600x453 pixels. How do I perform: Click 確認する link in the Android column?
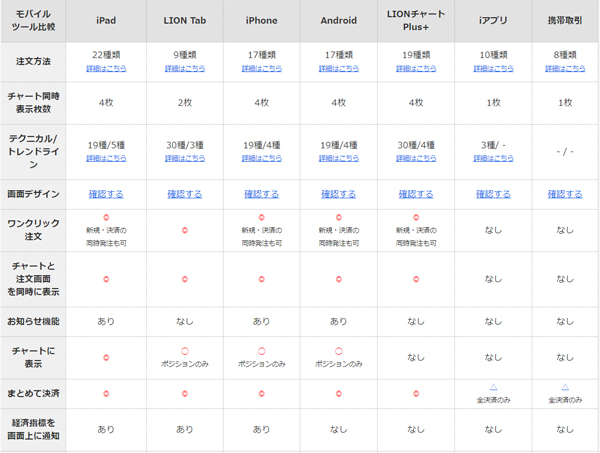click(x=338, y=194)
